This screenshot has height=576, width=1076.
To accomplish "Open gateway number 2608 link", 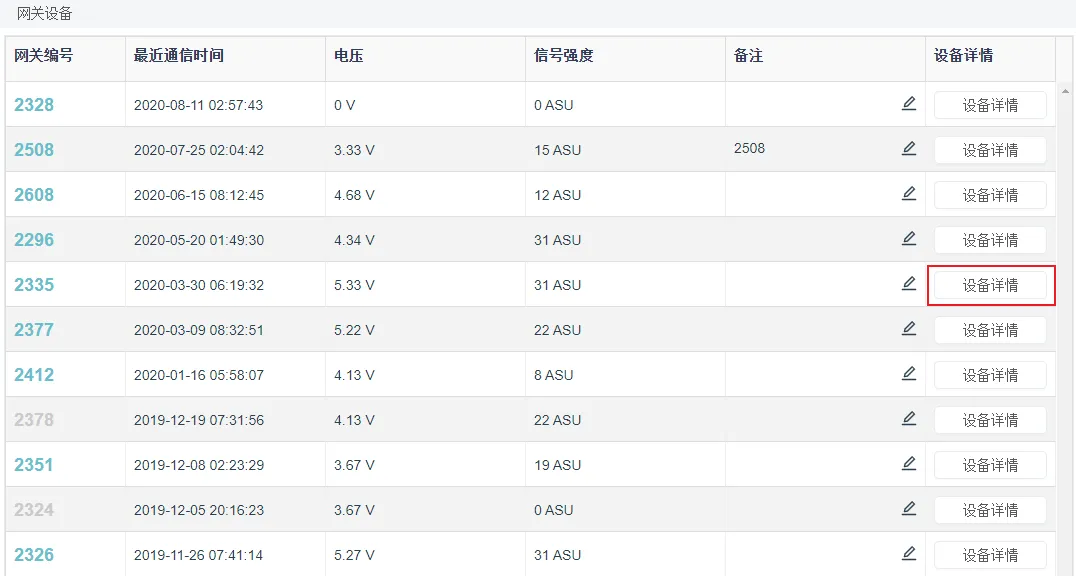I will pos(34,195).
